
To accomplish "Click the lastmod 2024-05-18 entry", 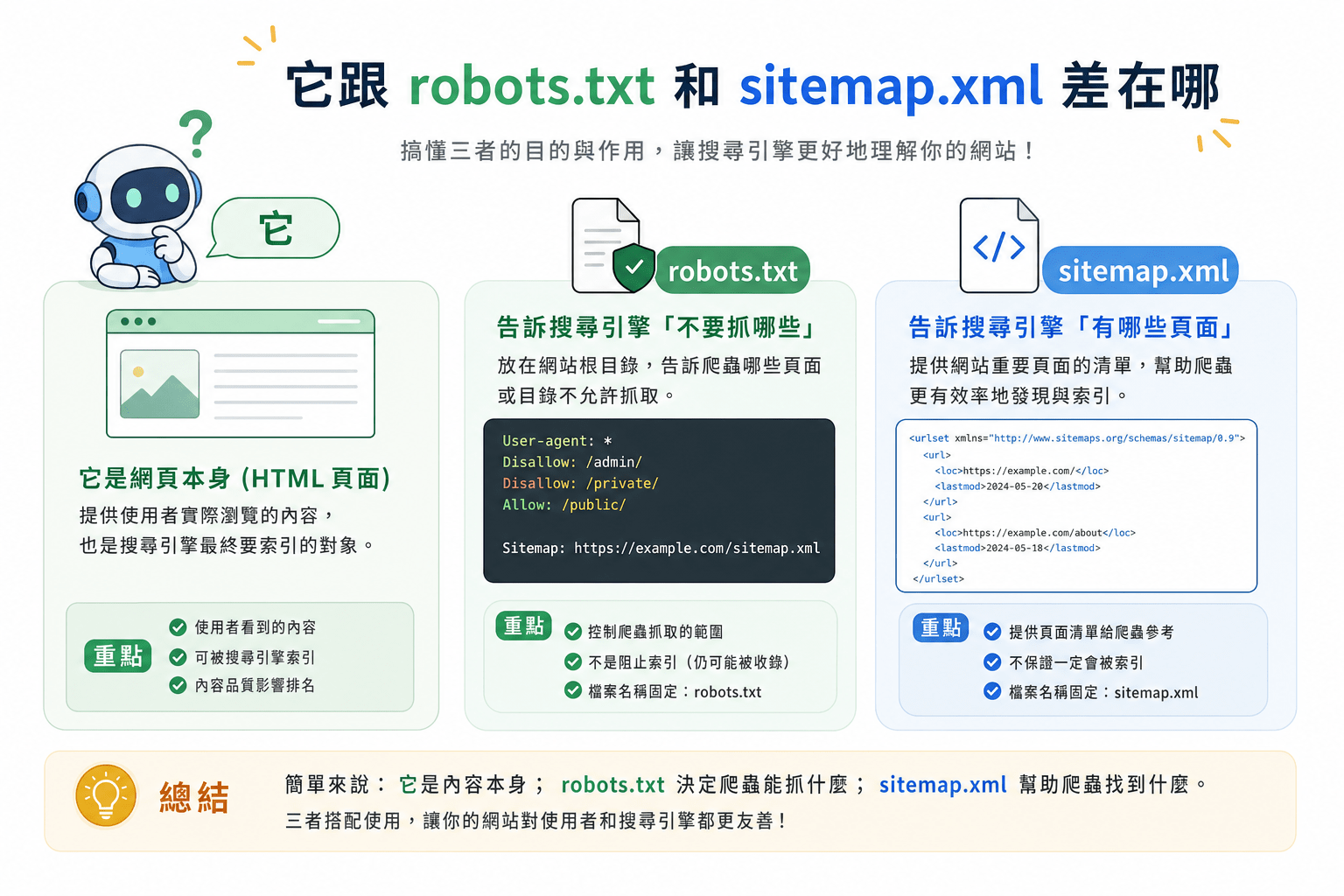I will point(1017,548).
